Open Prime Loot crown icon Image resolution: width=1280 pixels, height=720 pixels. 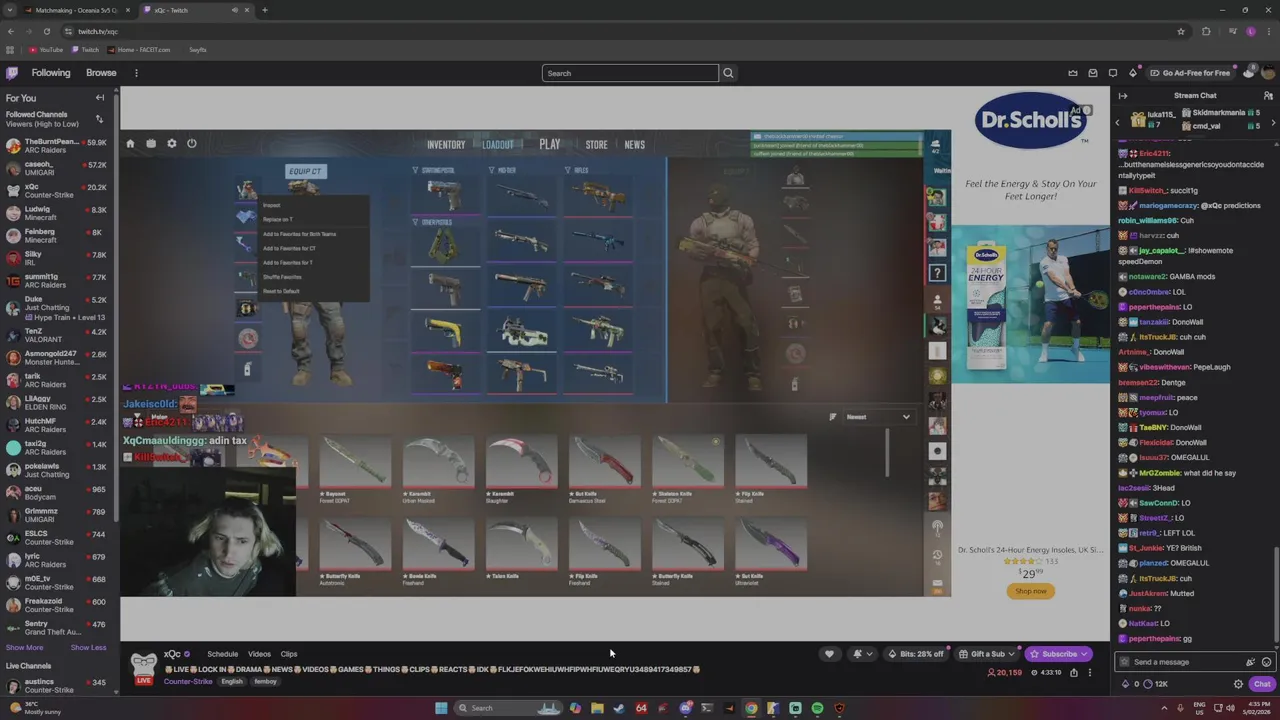tap(1073, 73)
